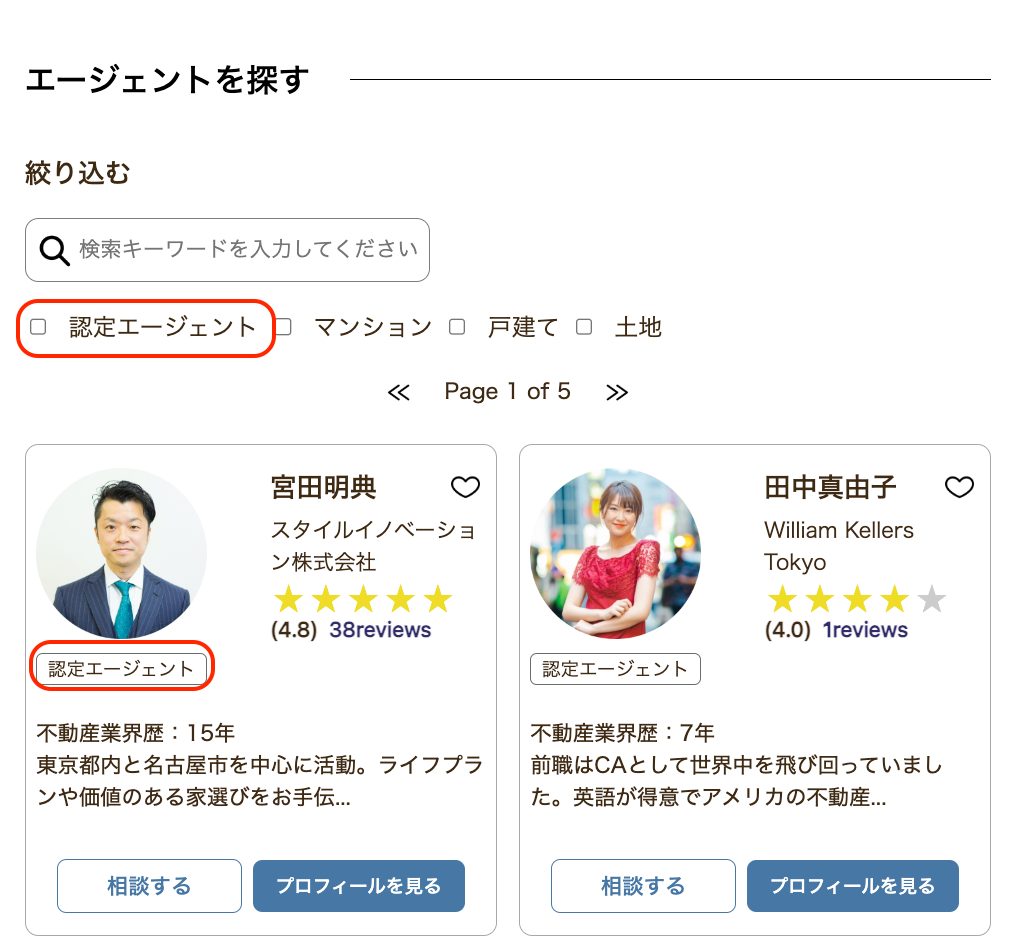Check the マンション filter checkbox

284,327
